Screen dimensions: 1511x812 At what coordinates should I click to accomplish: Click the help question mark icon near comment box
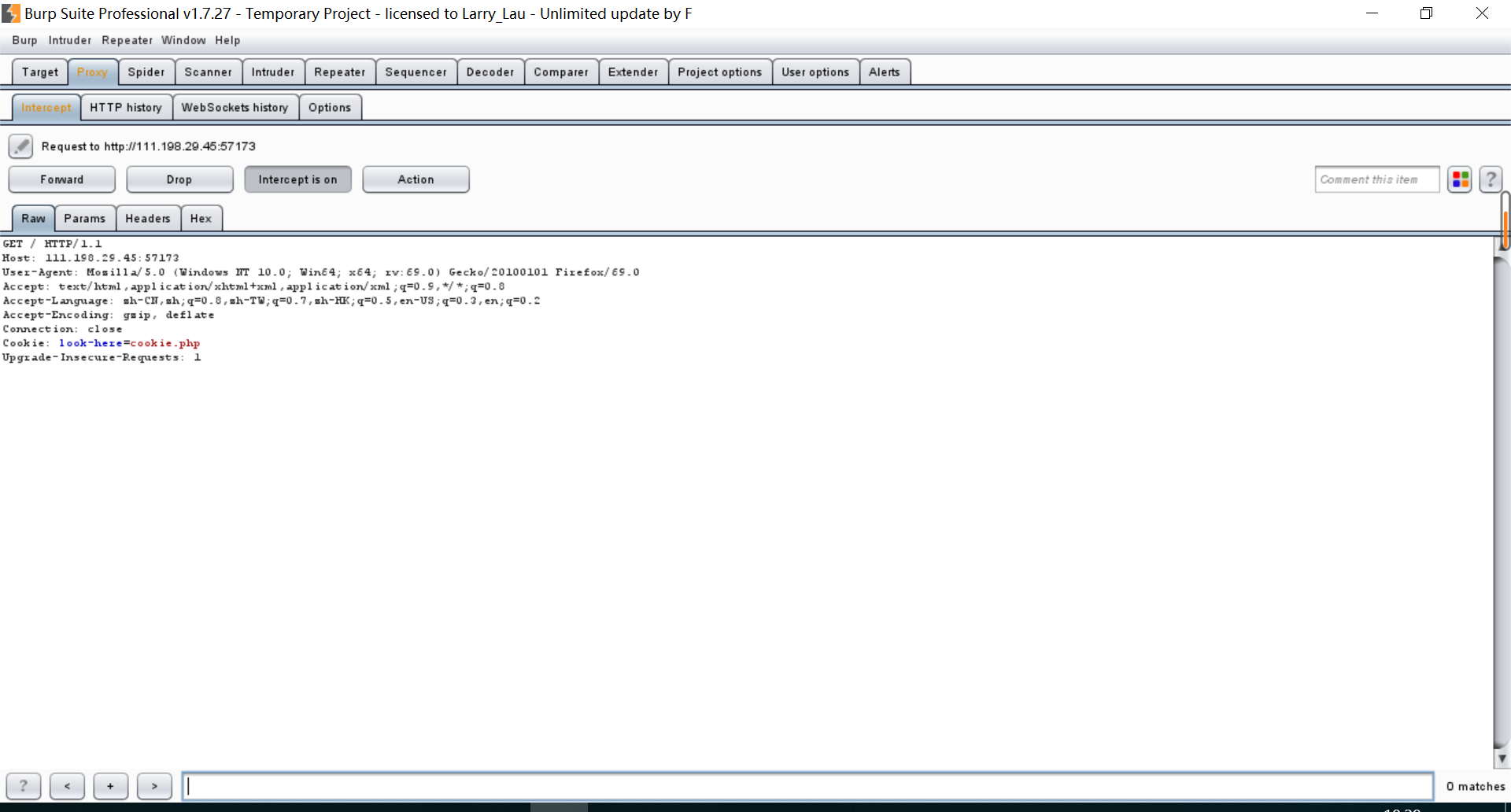[1491, 179]
